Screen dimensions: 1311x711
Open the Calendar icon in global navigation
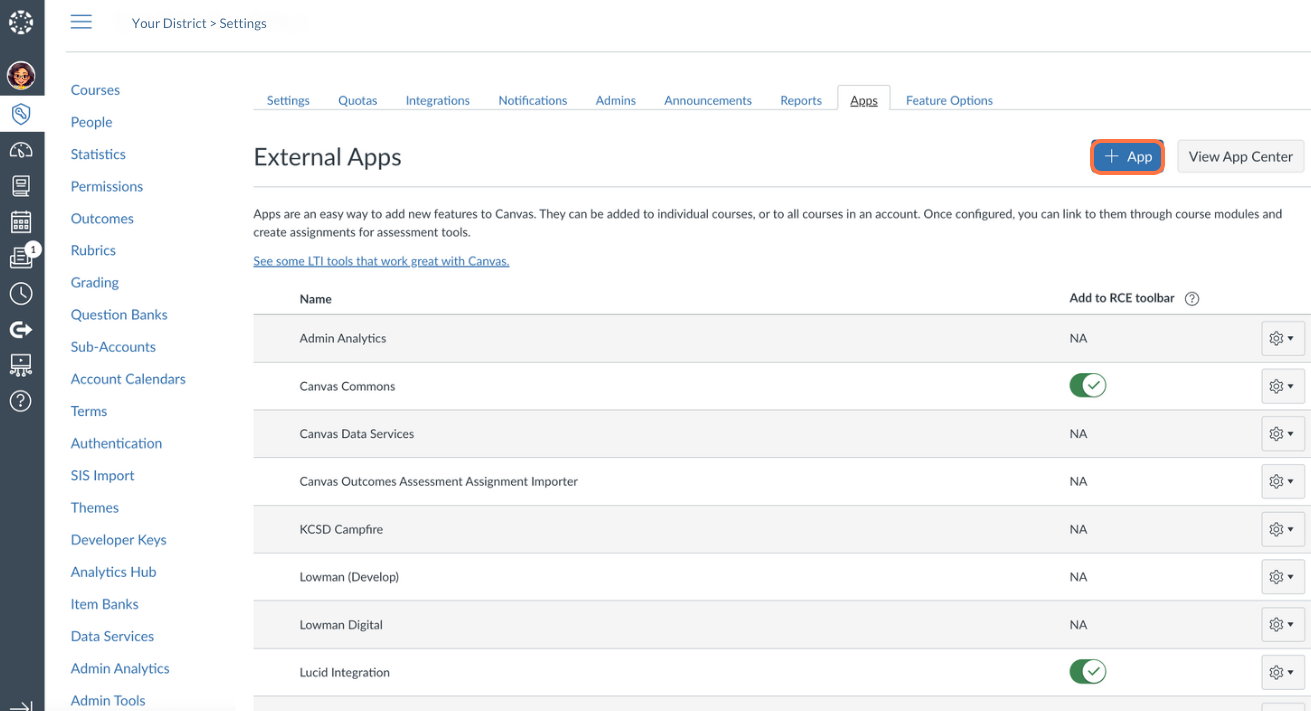click(21, 222)
